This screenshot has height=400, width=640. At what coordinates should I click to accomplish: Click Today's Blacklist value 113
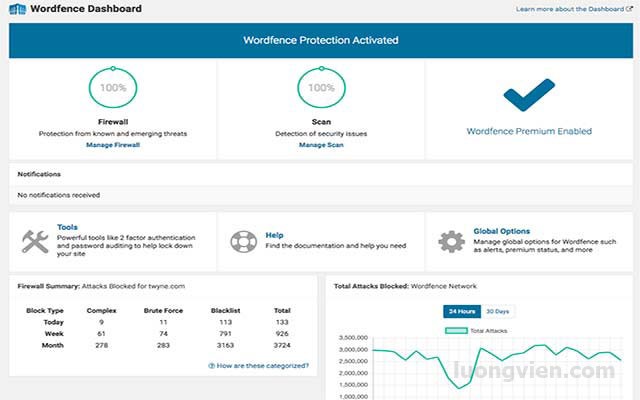(225, 322)
